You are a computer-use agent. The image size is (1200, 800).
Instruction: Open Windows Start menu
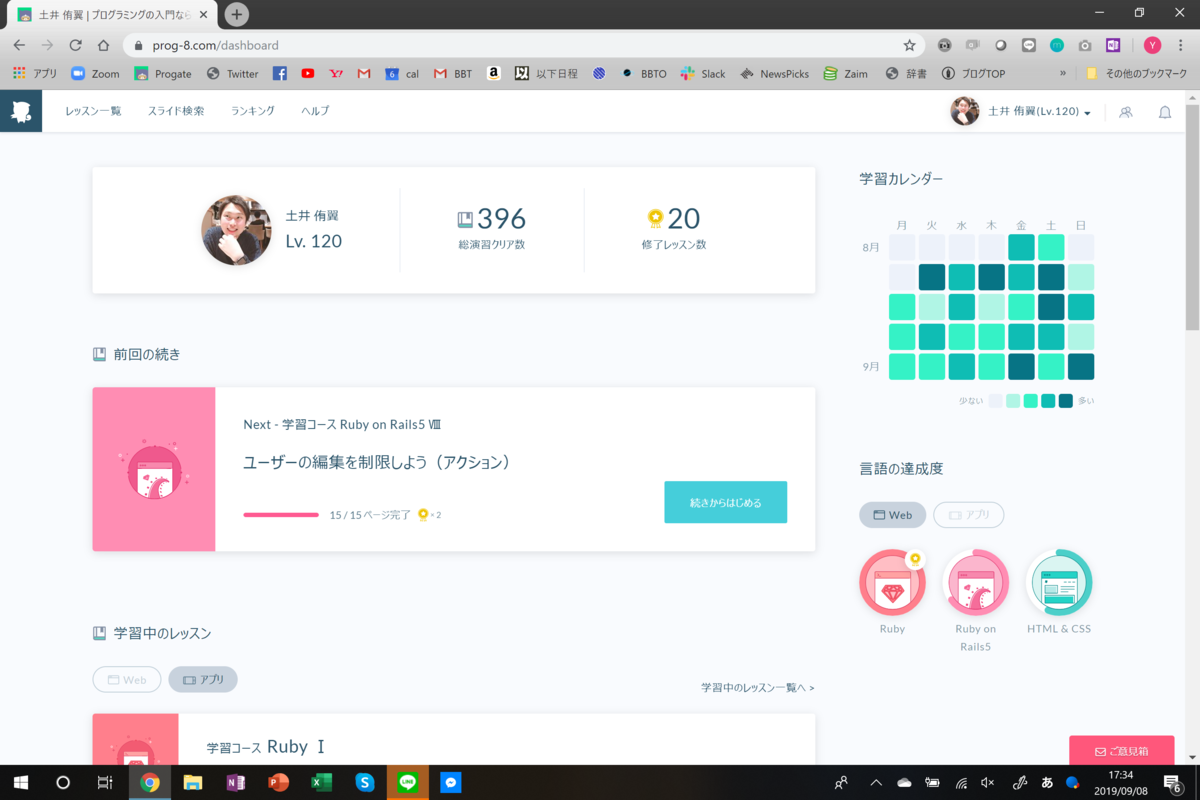click(20, 783)
